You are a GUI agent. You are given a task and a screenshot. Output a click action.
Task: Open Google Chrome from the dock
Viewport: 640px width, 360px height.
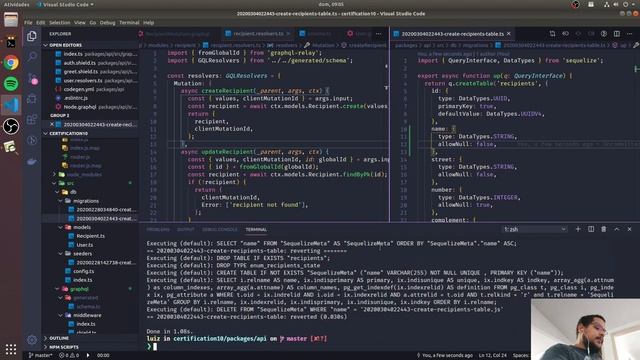pyautogui.click(x=11, y=62)
